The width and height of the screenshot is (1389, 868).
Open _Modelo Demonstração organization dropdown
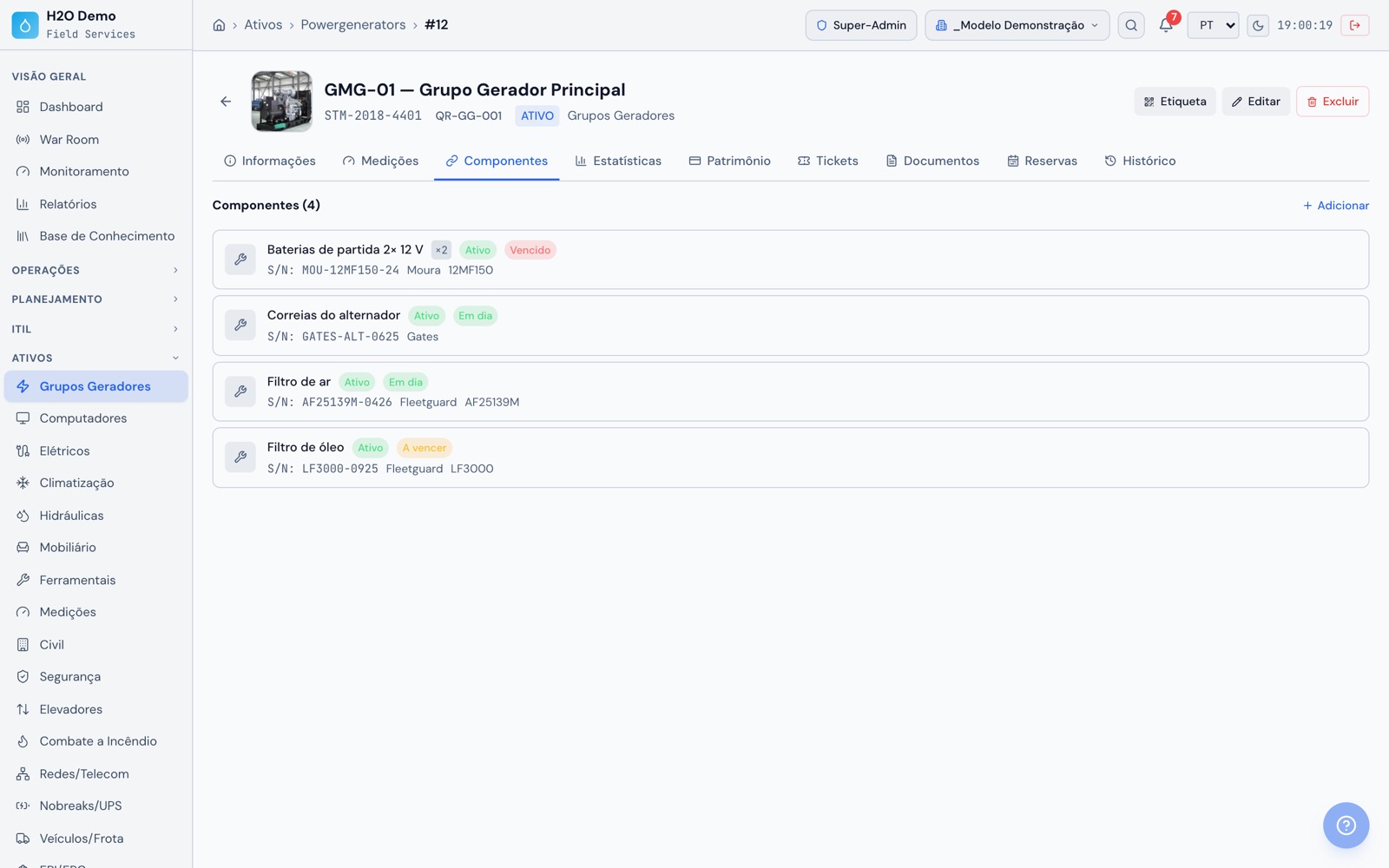click(x=1017, y=25)
